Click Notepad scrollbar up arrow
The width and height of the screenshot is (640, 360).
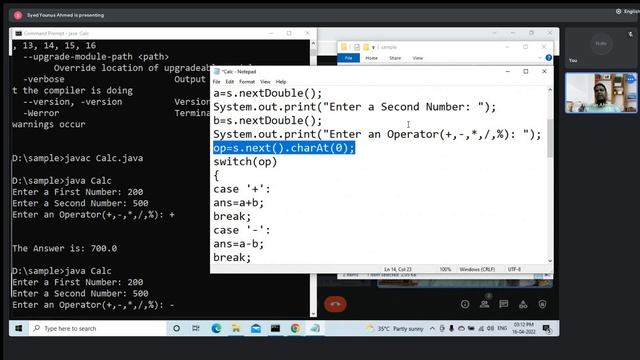coord(550,90)
